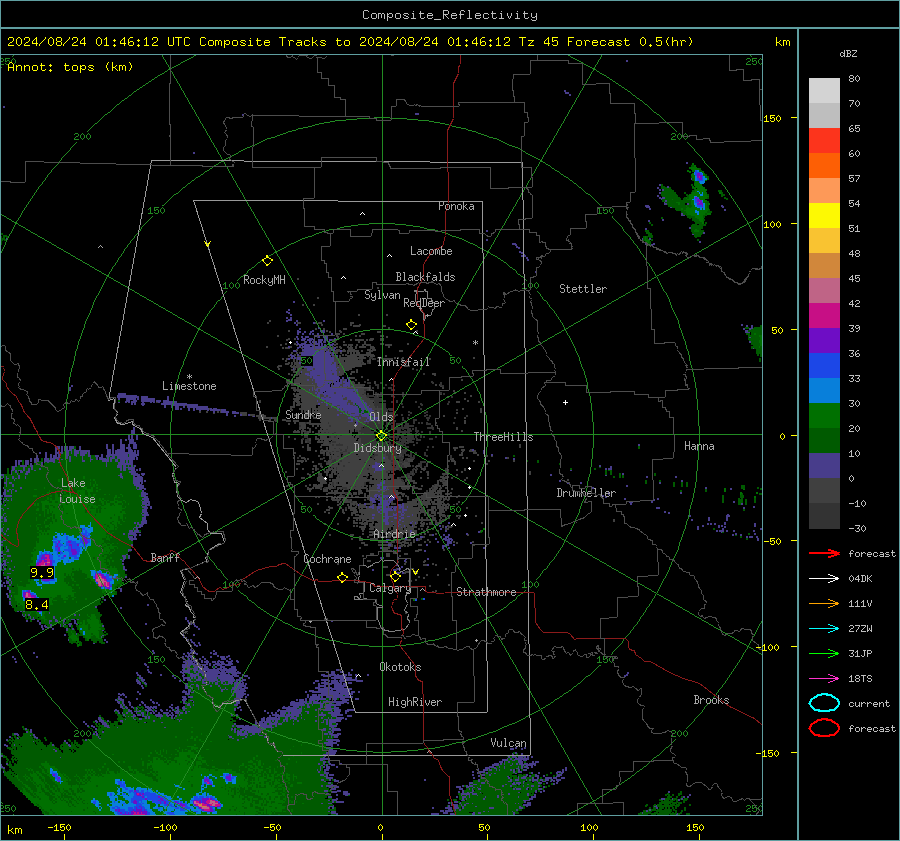Click the yellow diamond marker below RedDeer
This screenshot has width=900, height=841.
point(412,325)
